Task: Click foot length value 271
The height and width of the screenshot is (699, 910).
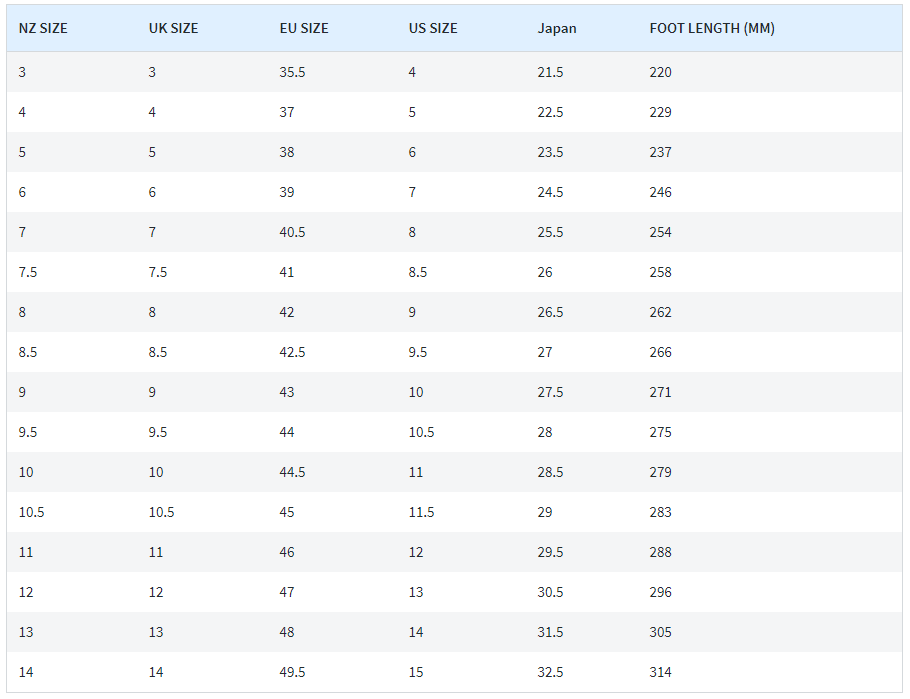Action: click(x=660, y=392)
